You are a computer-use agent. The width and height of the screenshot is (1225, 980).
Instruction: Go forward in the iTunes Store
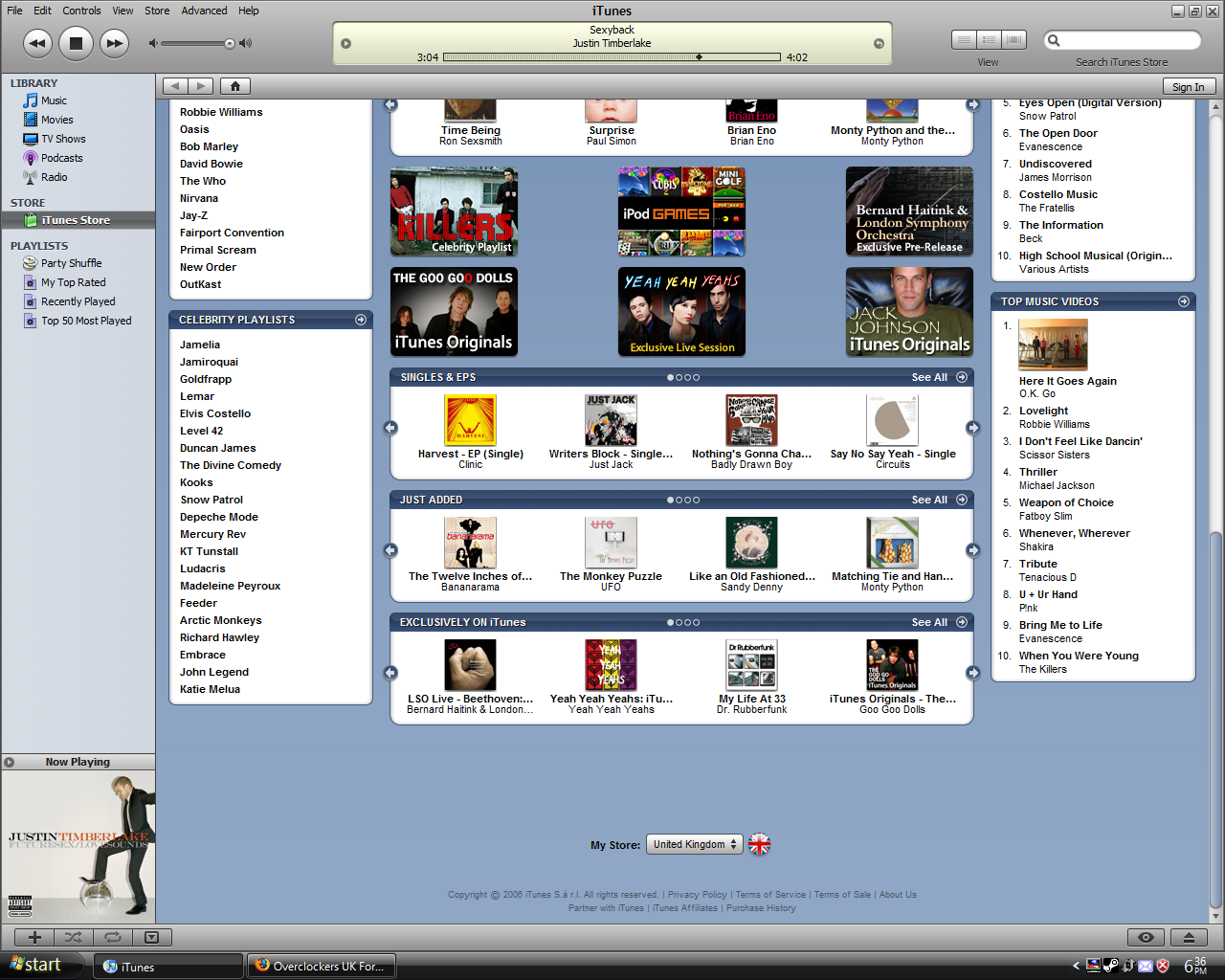click(x=201, y=86)
